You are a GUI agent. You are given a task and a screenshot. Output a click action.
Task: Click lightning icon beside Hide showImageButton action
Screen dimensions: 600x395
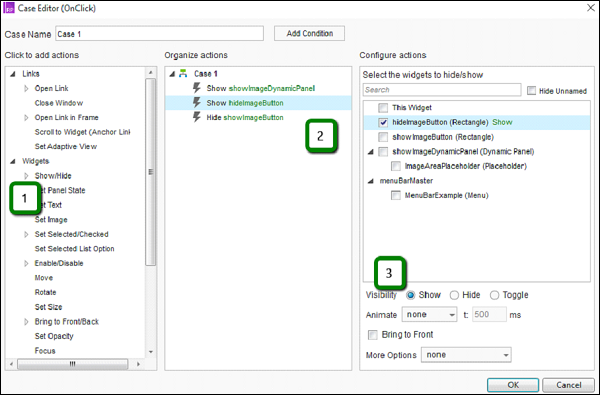[x=197, y=117]
